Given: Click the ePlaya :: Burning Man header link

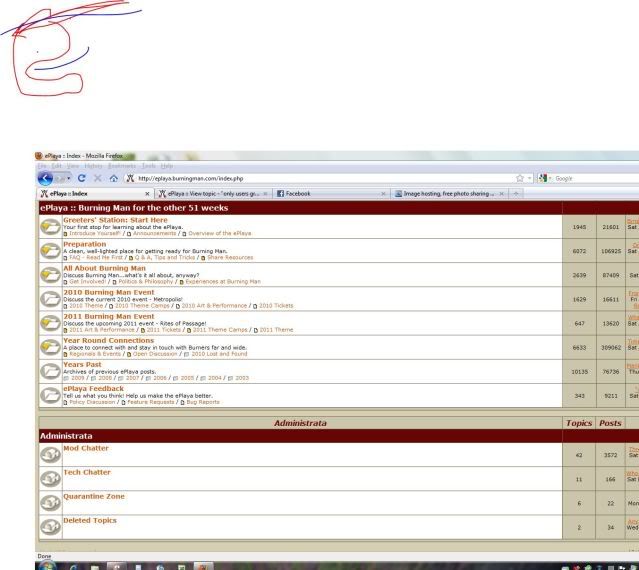Looking at the screenshot, I should pos(134,208).
